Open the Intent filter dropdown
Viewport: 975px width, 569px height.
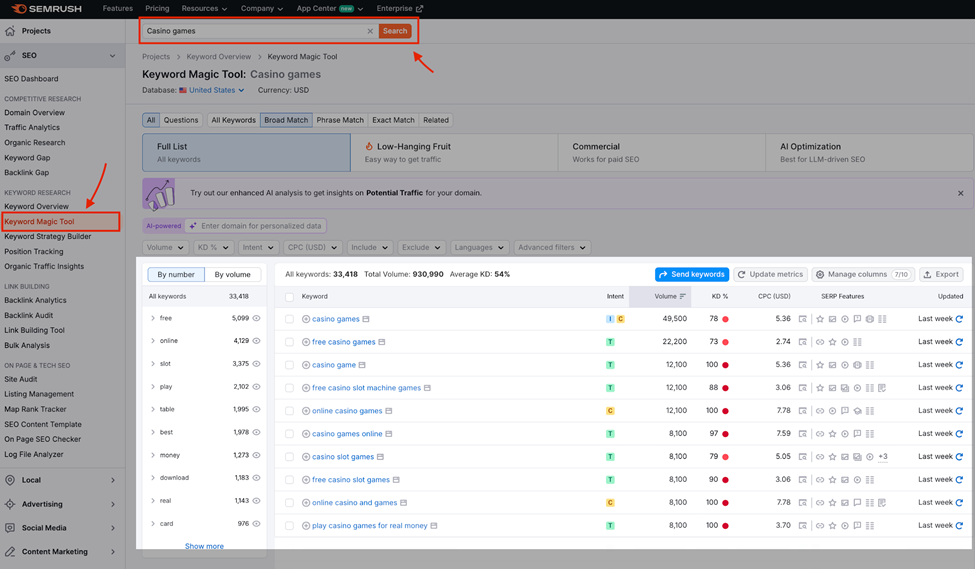(258, 247)
